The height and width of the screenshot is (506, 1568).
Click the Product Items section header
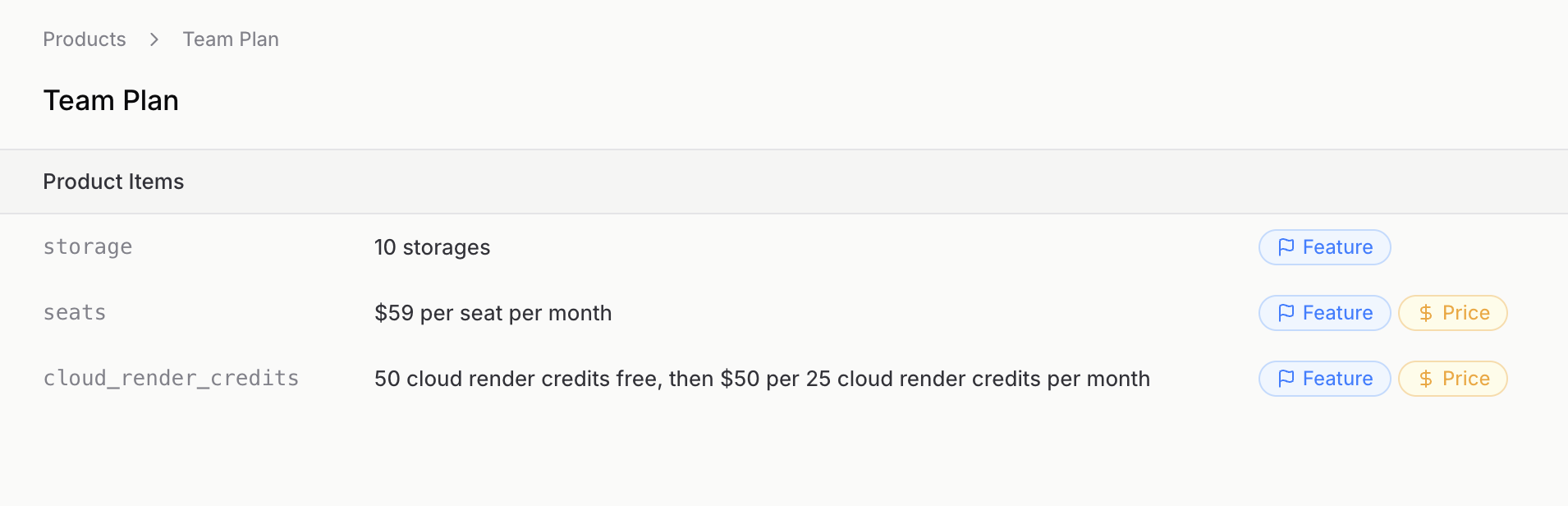[113, 182]
